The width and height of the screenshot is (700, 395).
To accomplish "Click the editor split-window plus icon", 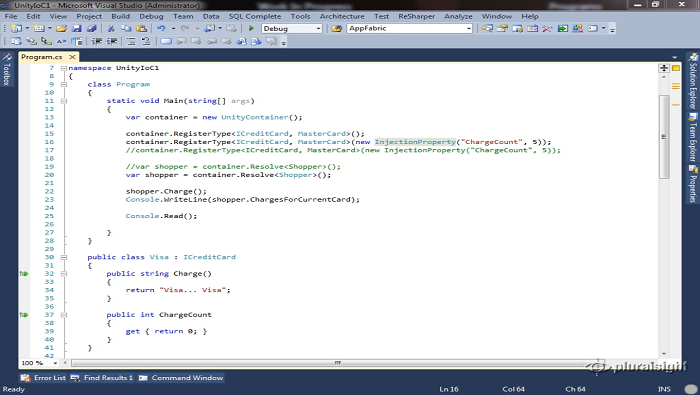I will [x=664, y=68].
